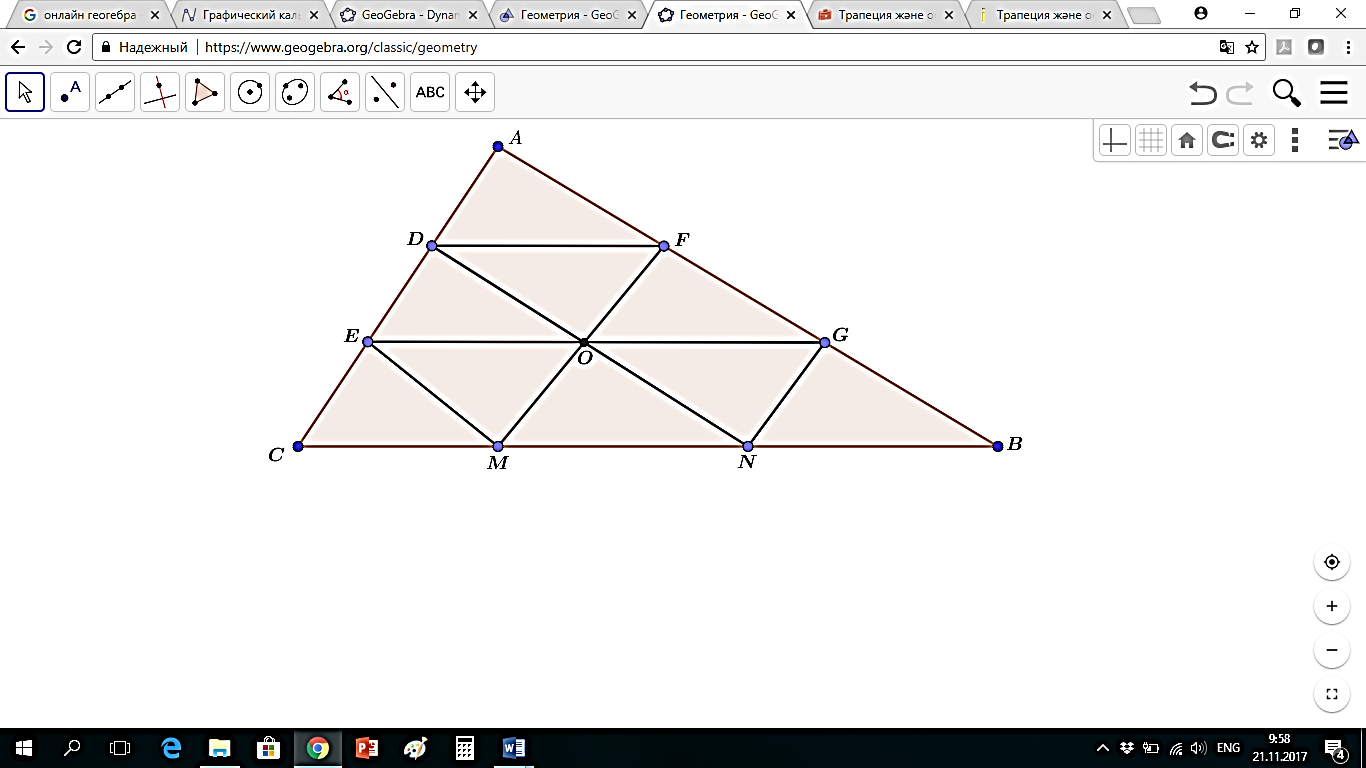This screenshot has height=768, width=1366.
Task: Click the geogebra.org address bar URL
Action: tap(341, 47)
